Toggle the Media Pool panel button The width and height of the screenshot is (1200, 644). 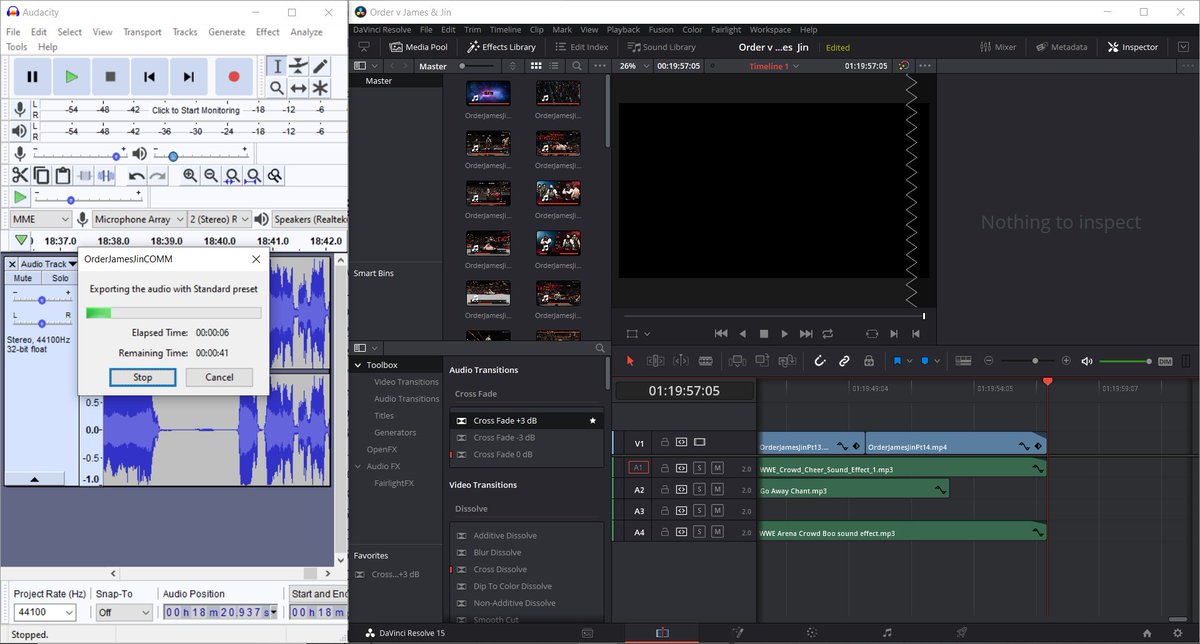click(x=418, y=47)
